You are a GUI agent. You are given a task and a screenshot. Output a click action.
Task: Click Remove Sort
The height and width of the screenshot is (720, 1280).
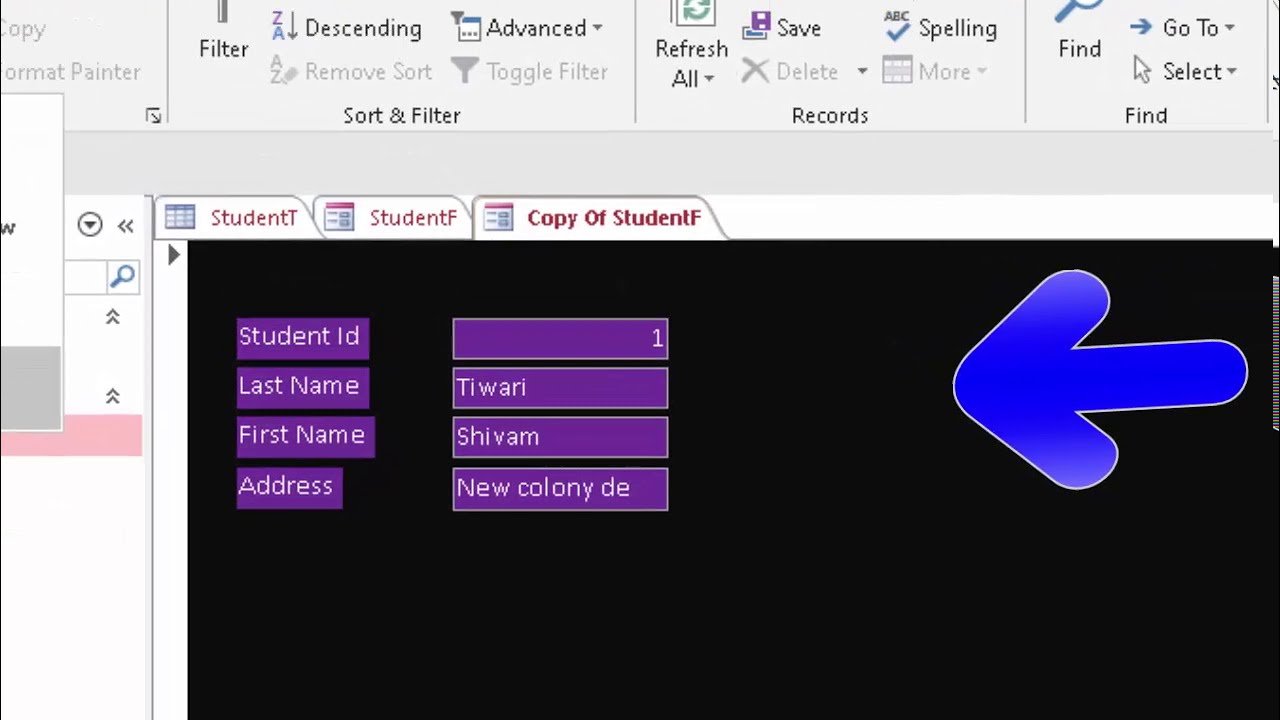pos(351,72)
